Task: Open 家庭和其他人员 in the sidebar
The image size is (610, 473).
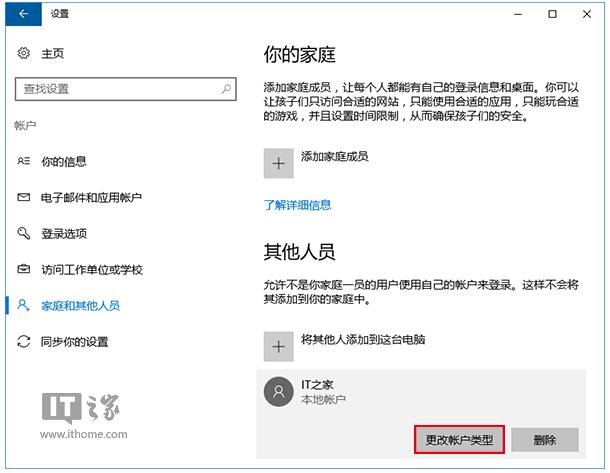Action: point(80,305)
